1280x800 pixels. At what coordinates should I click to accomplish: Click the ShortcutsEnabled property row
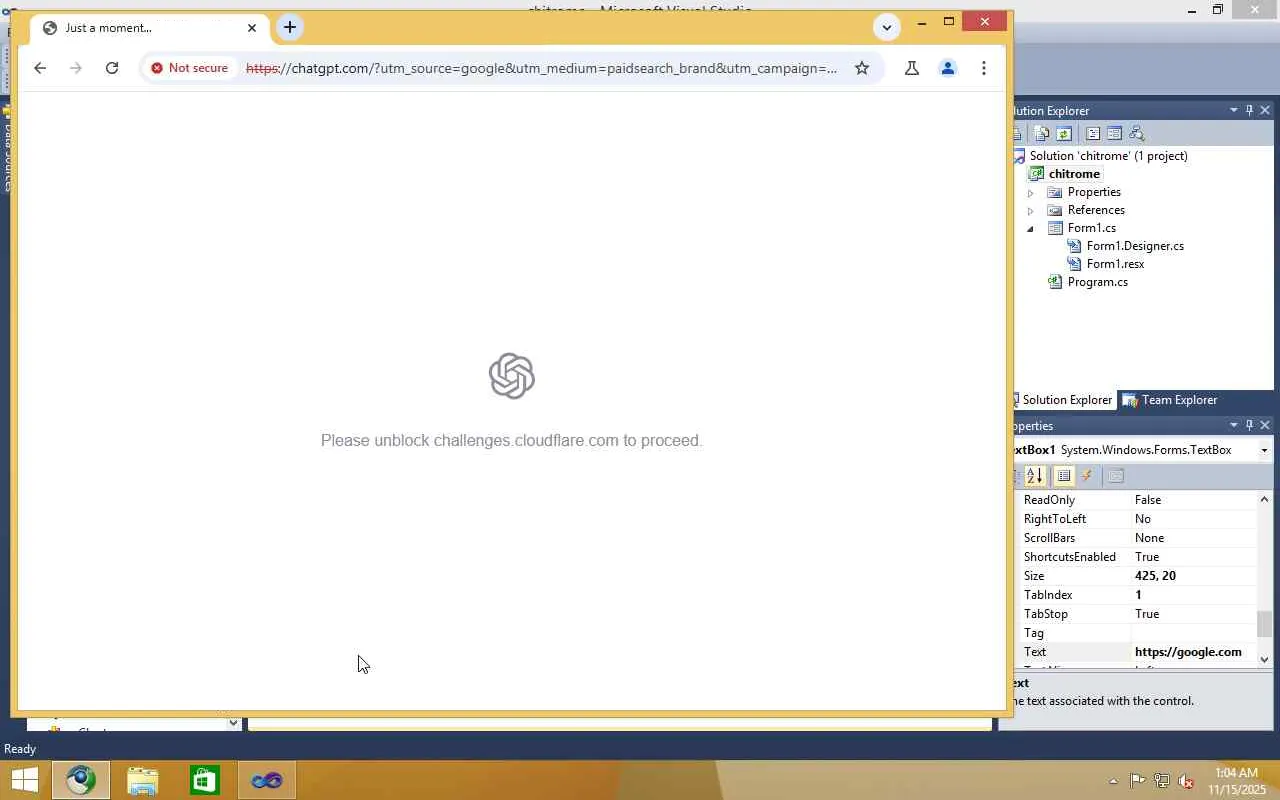point(1138,557)
